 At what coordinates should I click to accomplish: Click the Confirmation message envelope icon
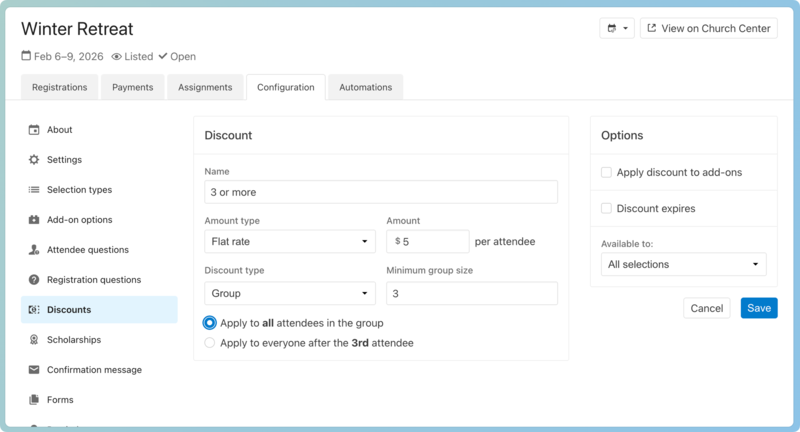(34, 370)
